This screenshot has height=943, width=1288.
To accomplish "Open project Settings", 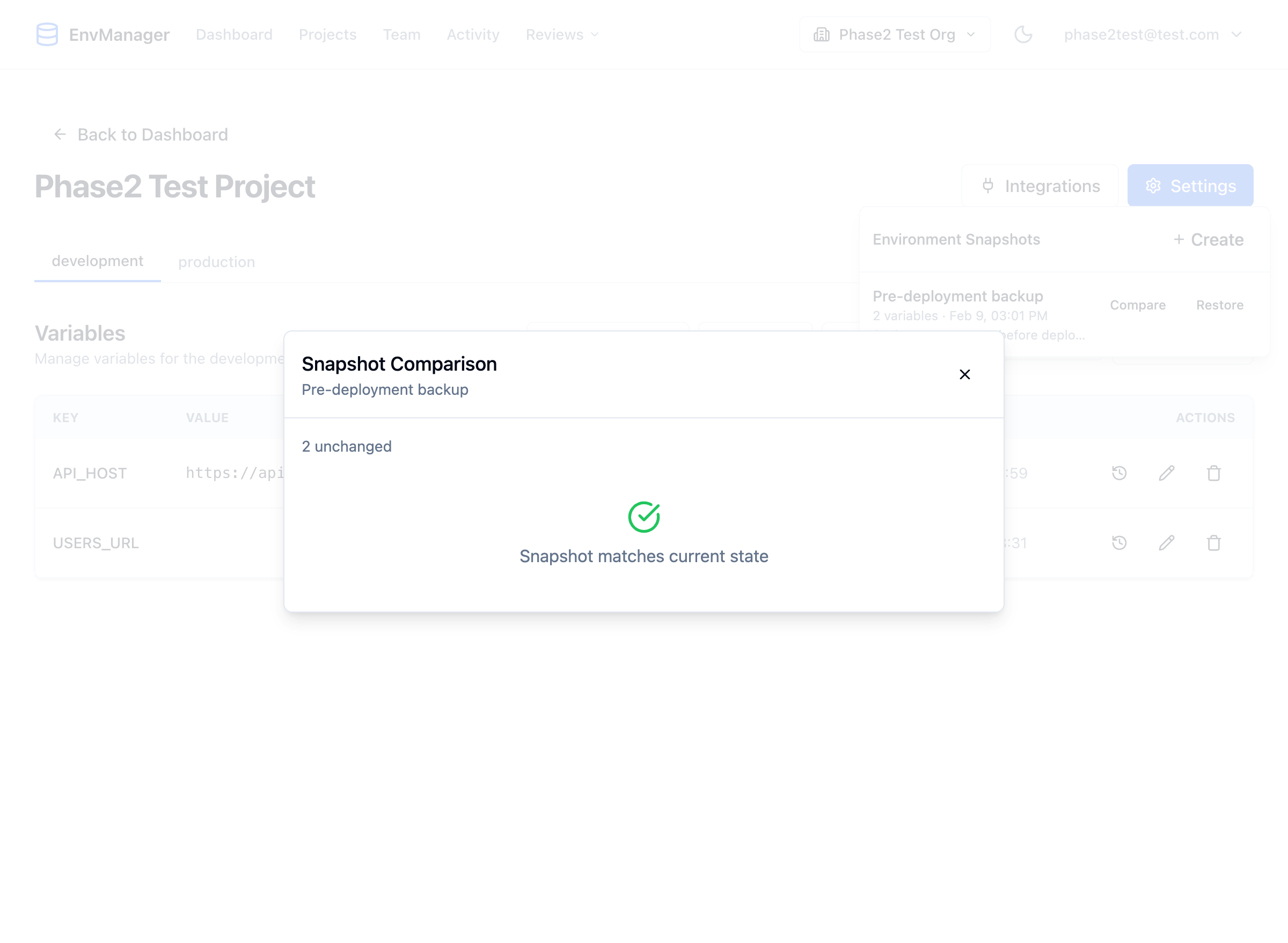I will [x=1190, y=186].
